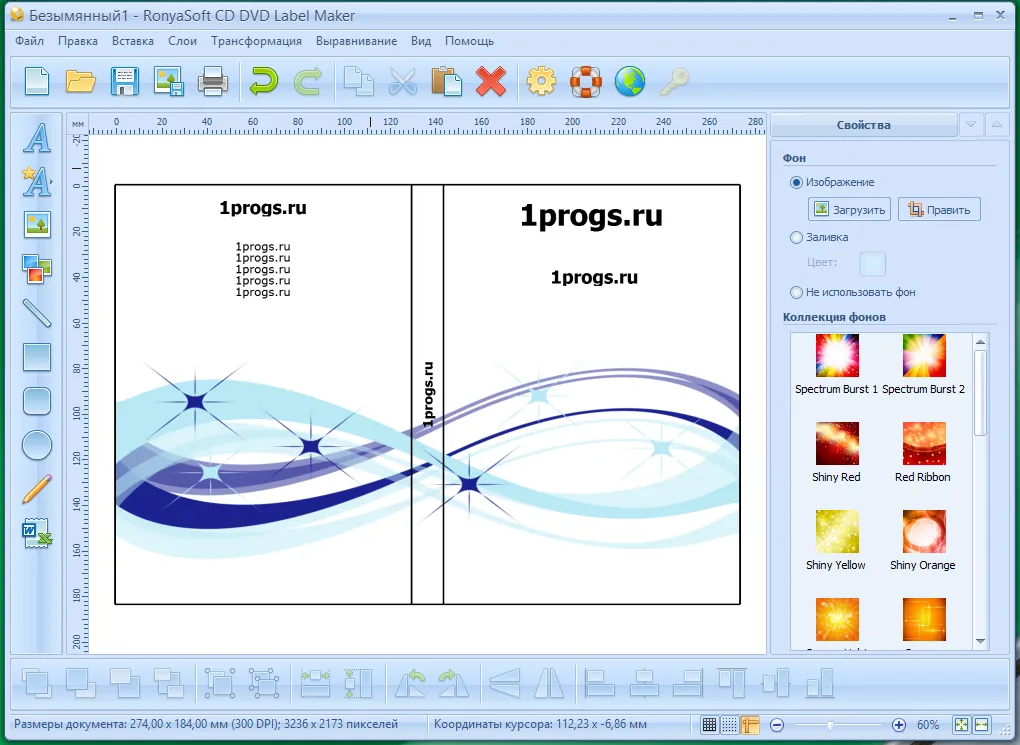Screen dimensions: 1020x745
Task: Open the Вид menu
Action: 421,41
